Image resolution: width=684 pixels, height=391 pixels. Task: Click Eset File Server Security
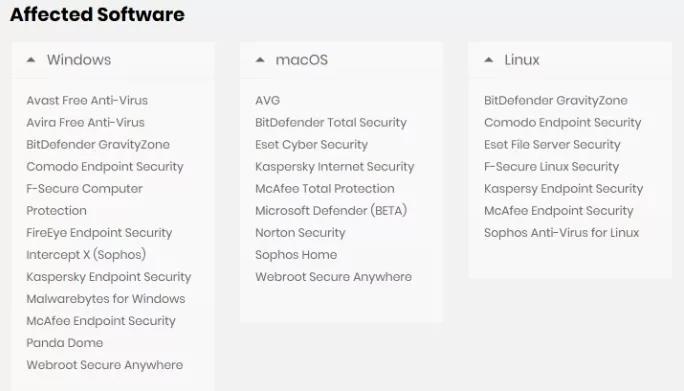(x=552, y=145)
